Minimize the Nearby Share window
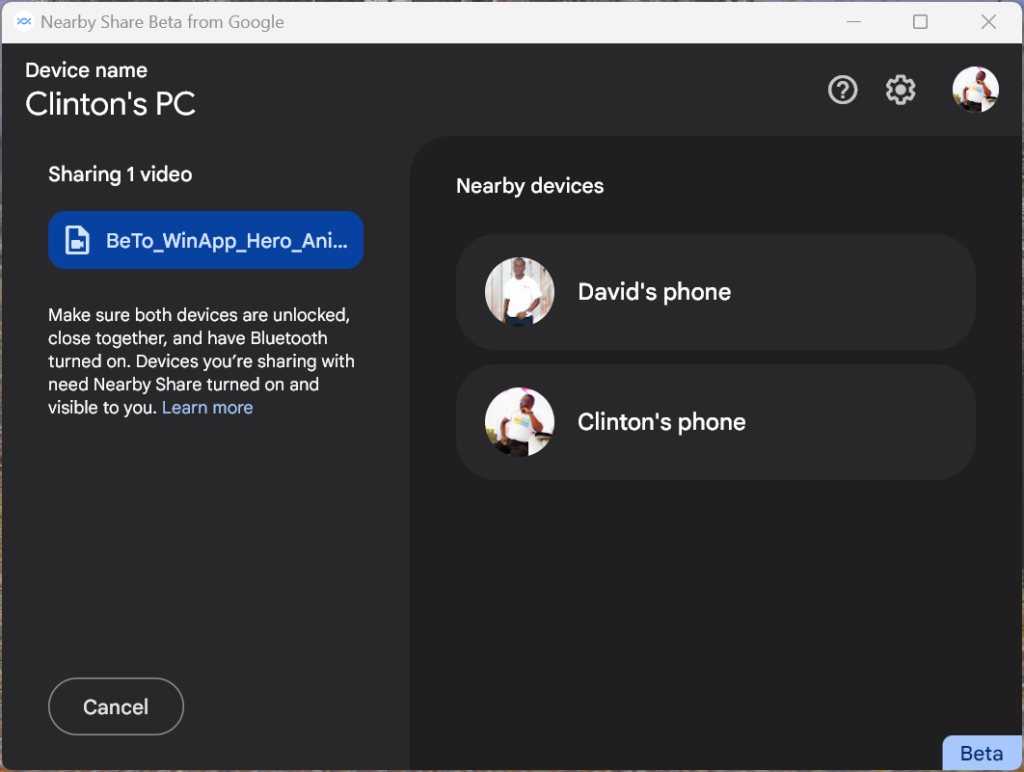 853,22
